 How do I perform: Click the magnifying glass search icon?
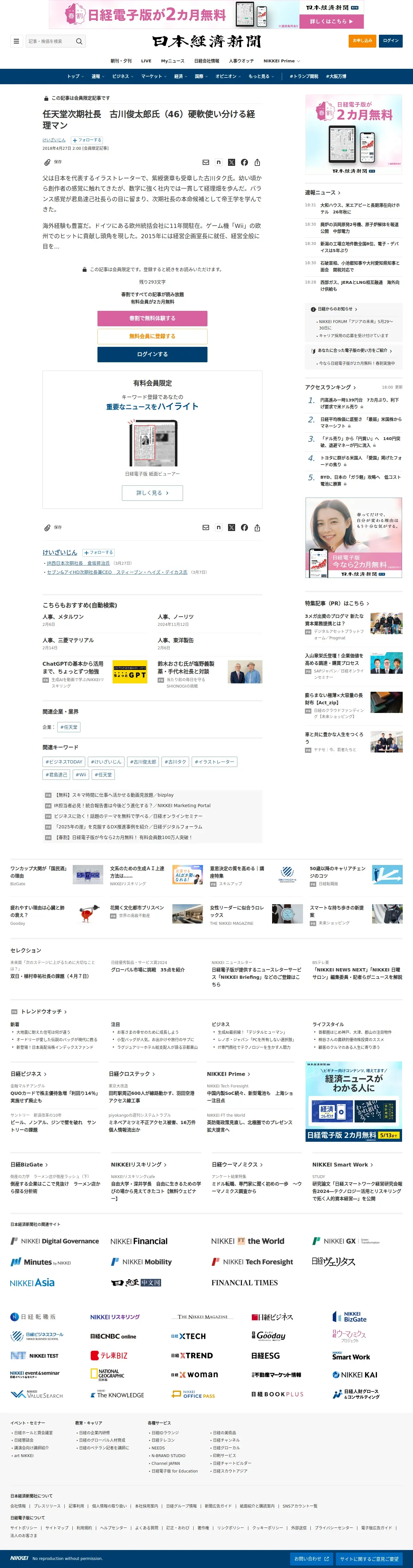(79, 41)
